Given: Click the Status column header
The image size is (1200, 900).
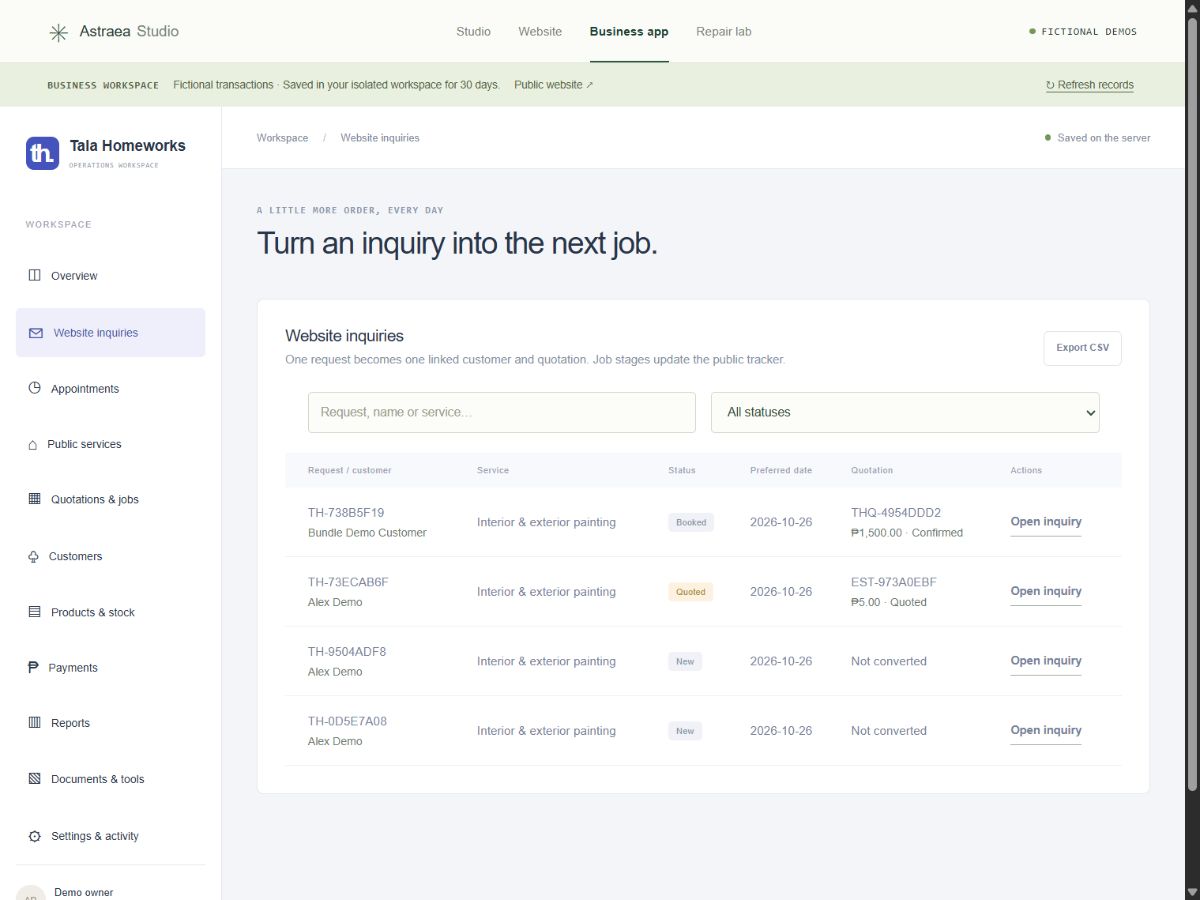Looking at the screenshot, I should click(x=682, y=470).
